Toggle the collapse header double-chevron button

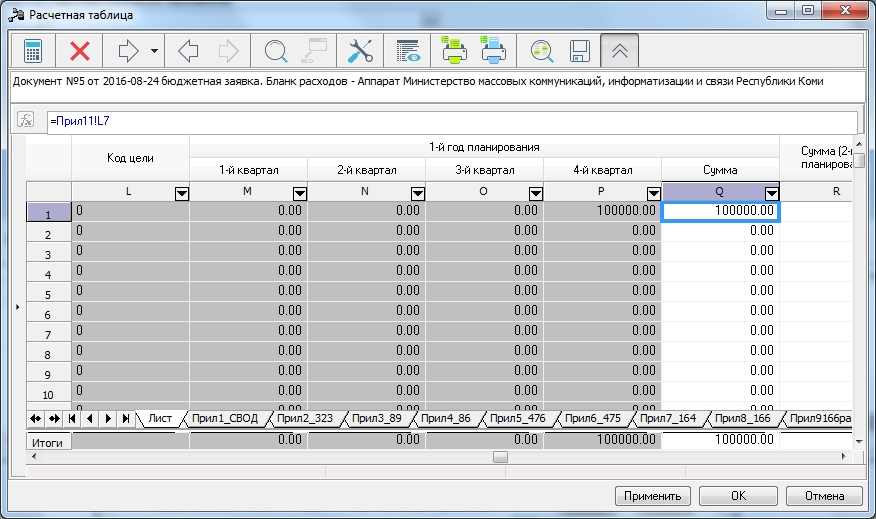620,51
